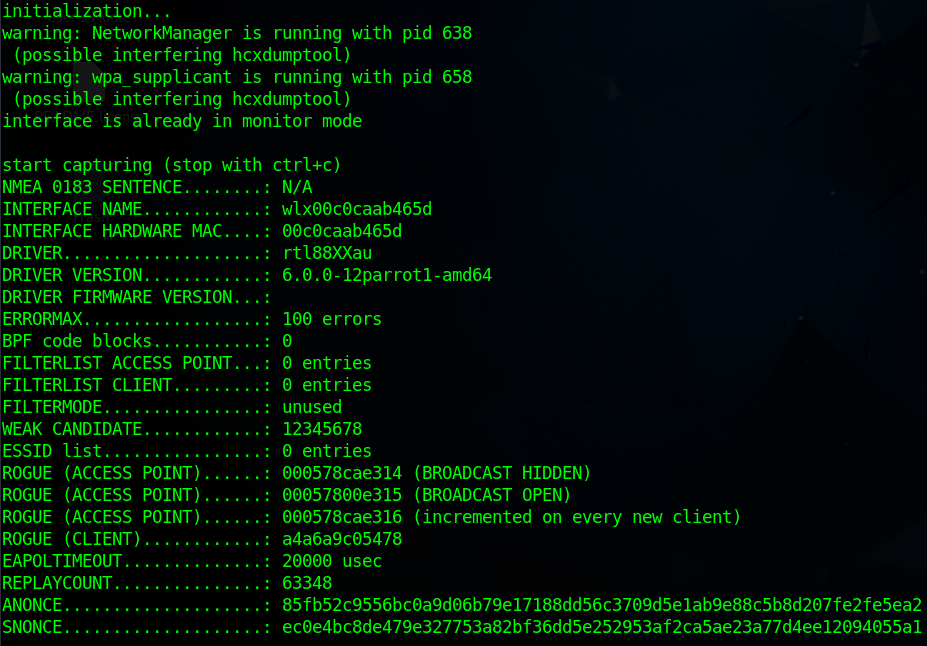This screenshot has width=927, height=646.
Task: Click the ERRORMAX value '100 errors'
Action: tap(332, 319)
